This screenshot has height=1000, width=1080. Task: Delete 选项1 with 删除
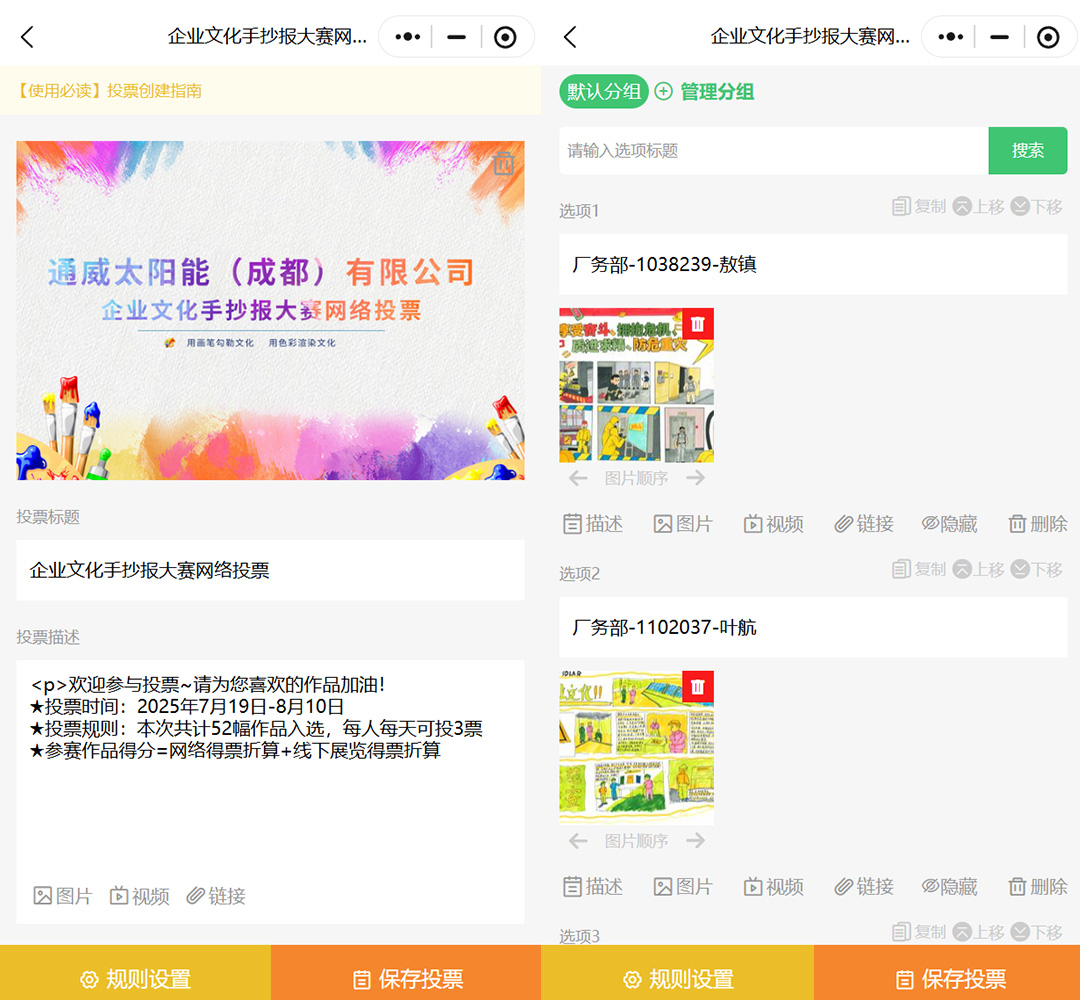(1038, 524)
